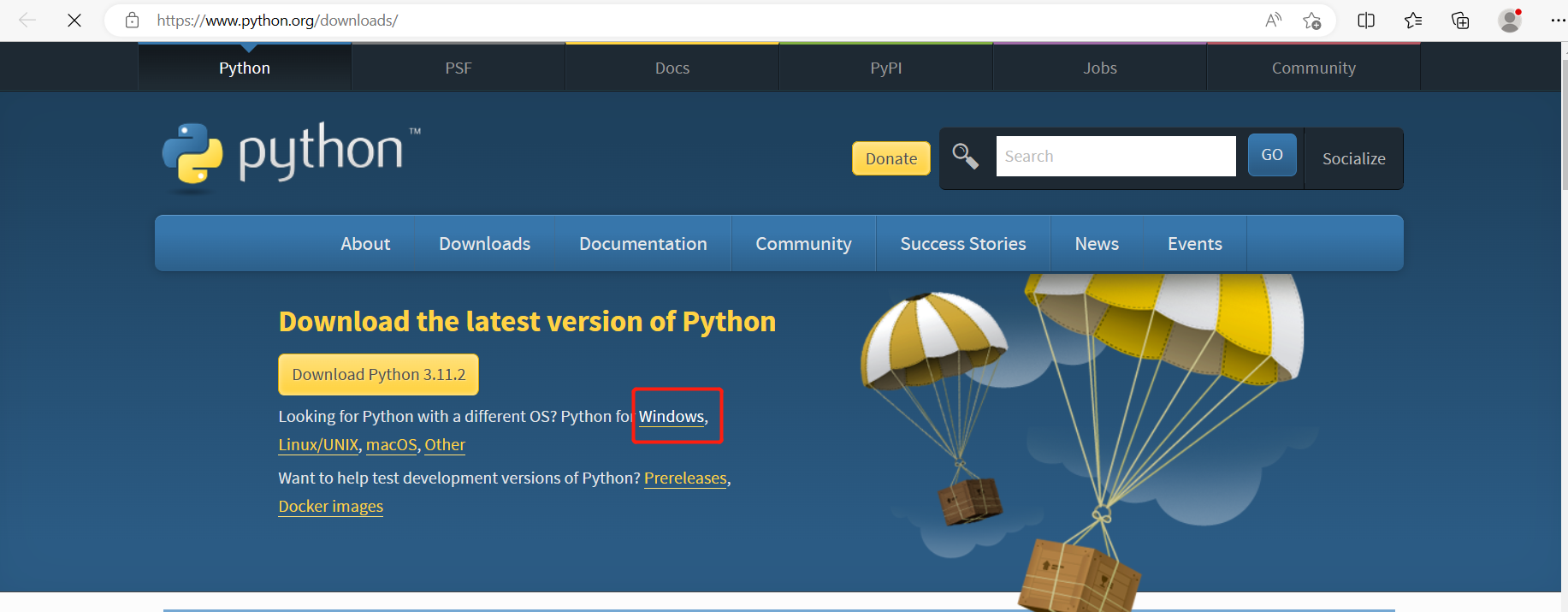Open the favorites list icon
This screenshot has width=1568, height=612.
[x=1413, y=20]
